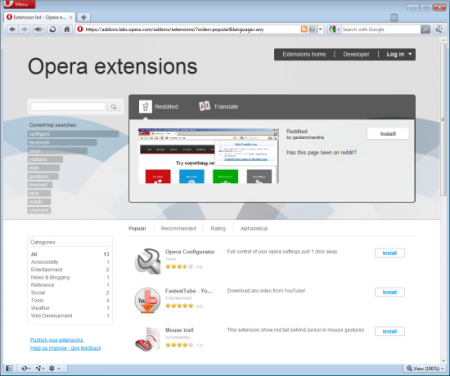Install the featured Reddited extension
450x376 pixels.
click(x=388, y=134)
